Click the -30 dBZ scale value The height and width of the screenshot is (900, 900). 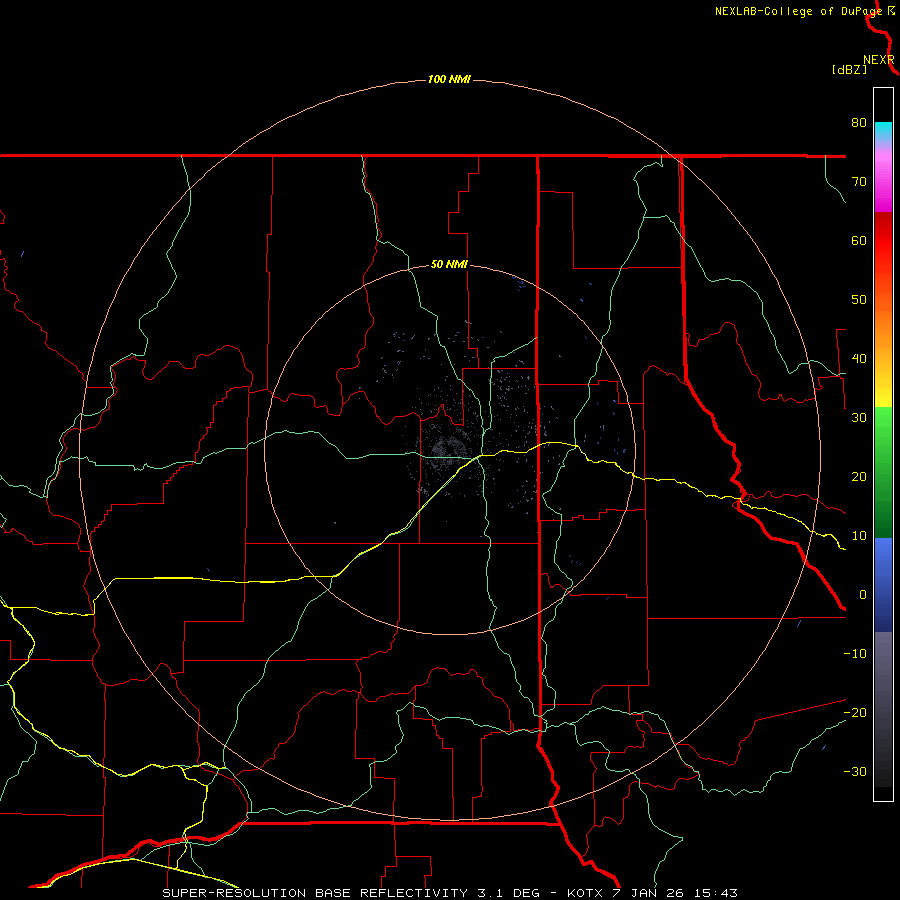tap(855, 771)
